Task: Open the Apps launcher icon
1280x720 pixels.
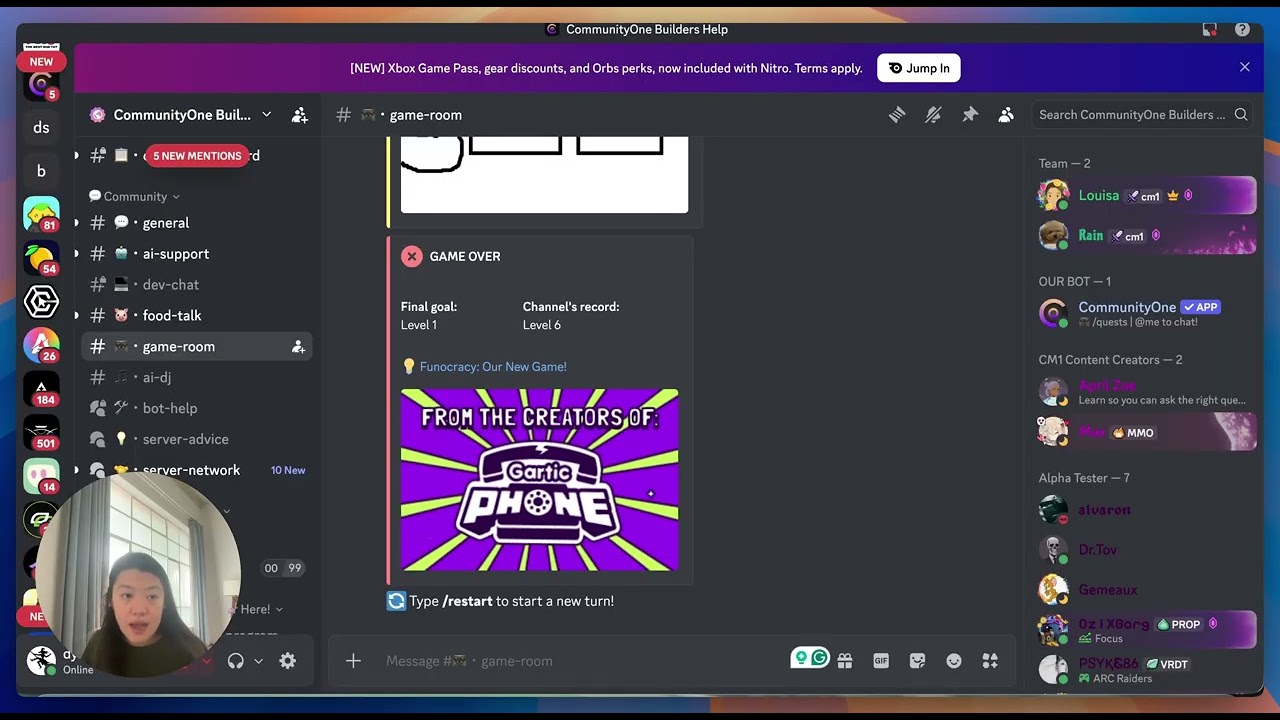Action: click(990, 661)
